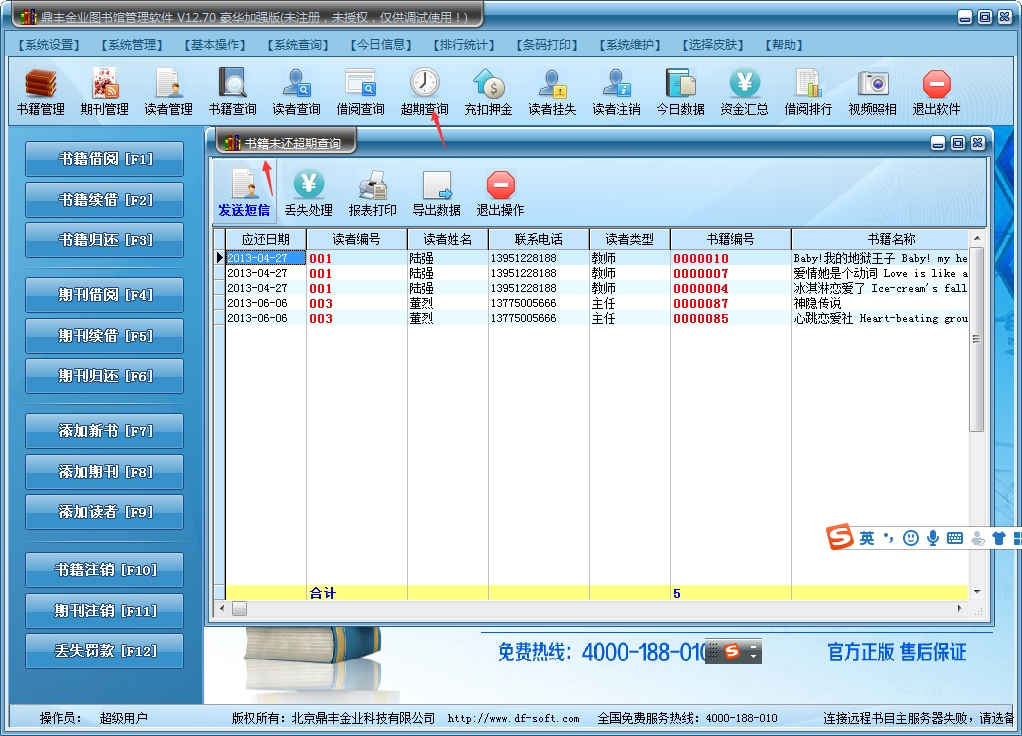Click 导出数据 export data icon
This screenshot has height=736, width=1022.
point(436,186)
